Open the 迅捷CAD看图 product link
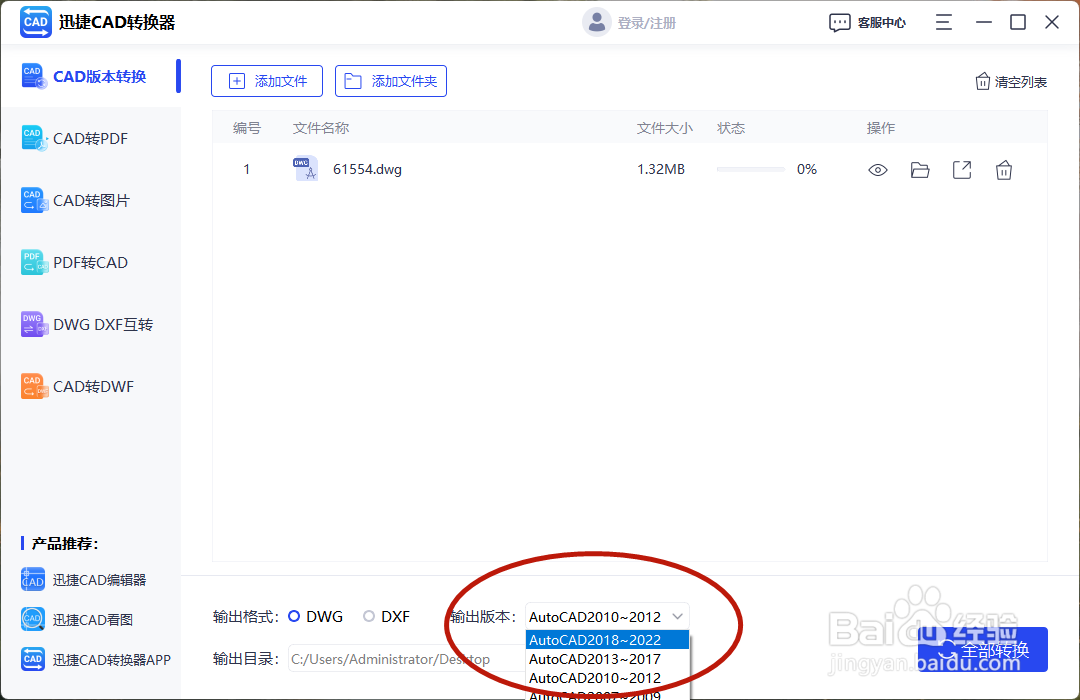 (x=76, y=619)
